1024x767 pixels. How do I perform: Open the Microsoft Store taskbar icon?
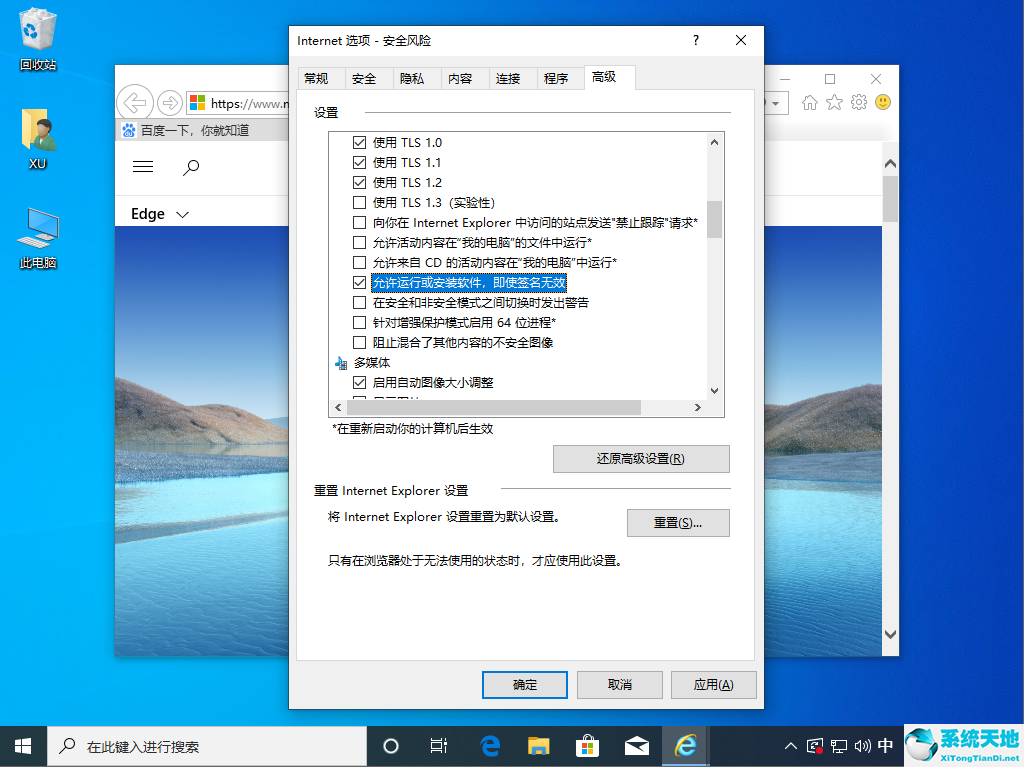[x=587, y=745]
